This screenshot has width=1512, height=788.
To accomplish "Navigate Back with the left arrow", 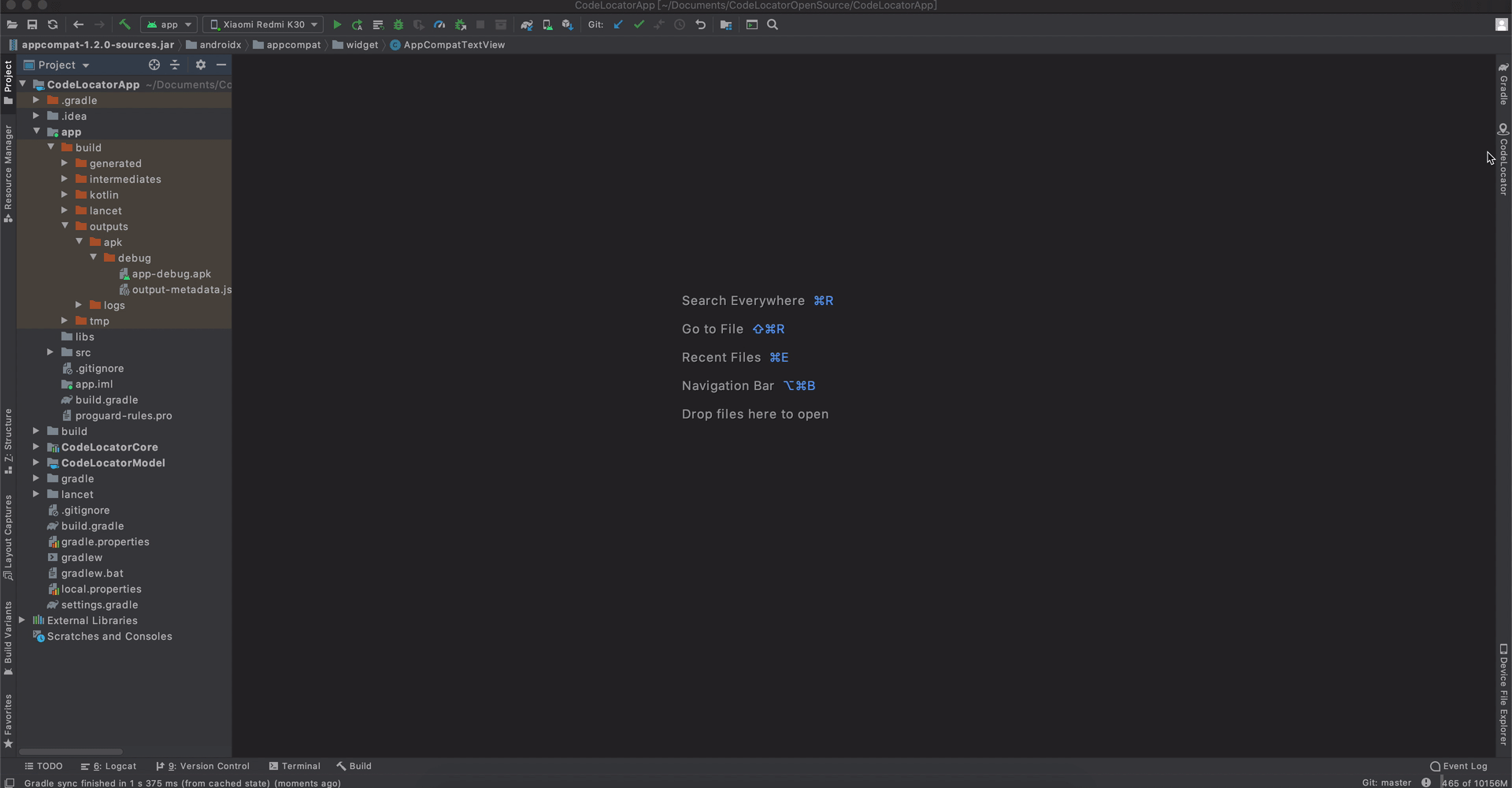I will pos(78,25).
